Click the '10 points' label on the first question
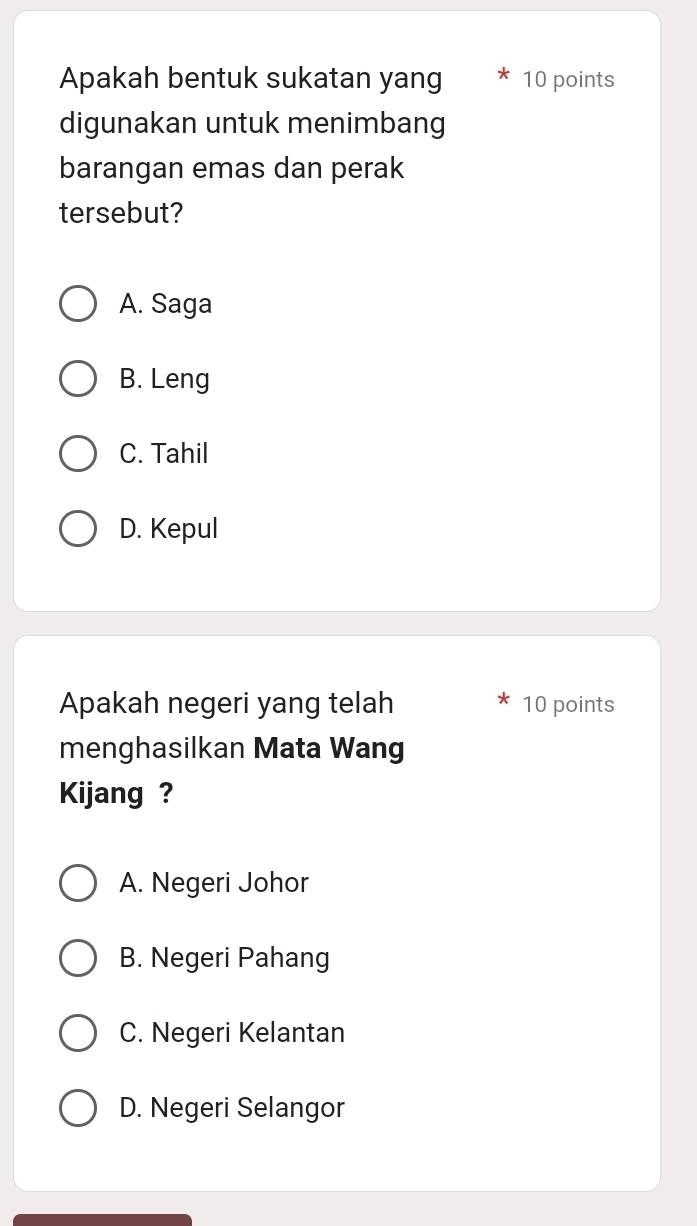The width and height of the screenshot is (697, 1226). point(568,80)
